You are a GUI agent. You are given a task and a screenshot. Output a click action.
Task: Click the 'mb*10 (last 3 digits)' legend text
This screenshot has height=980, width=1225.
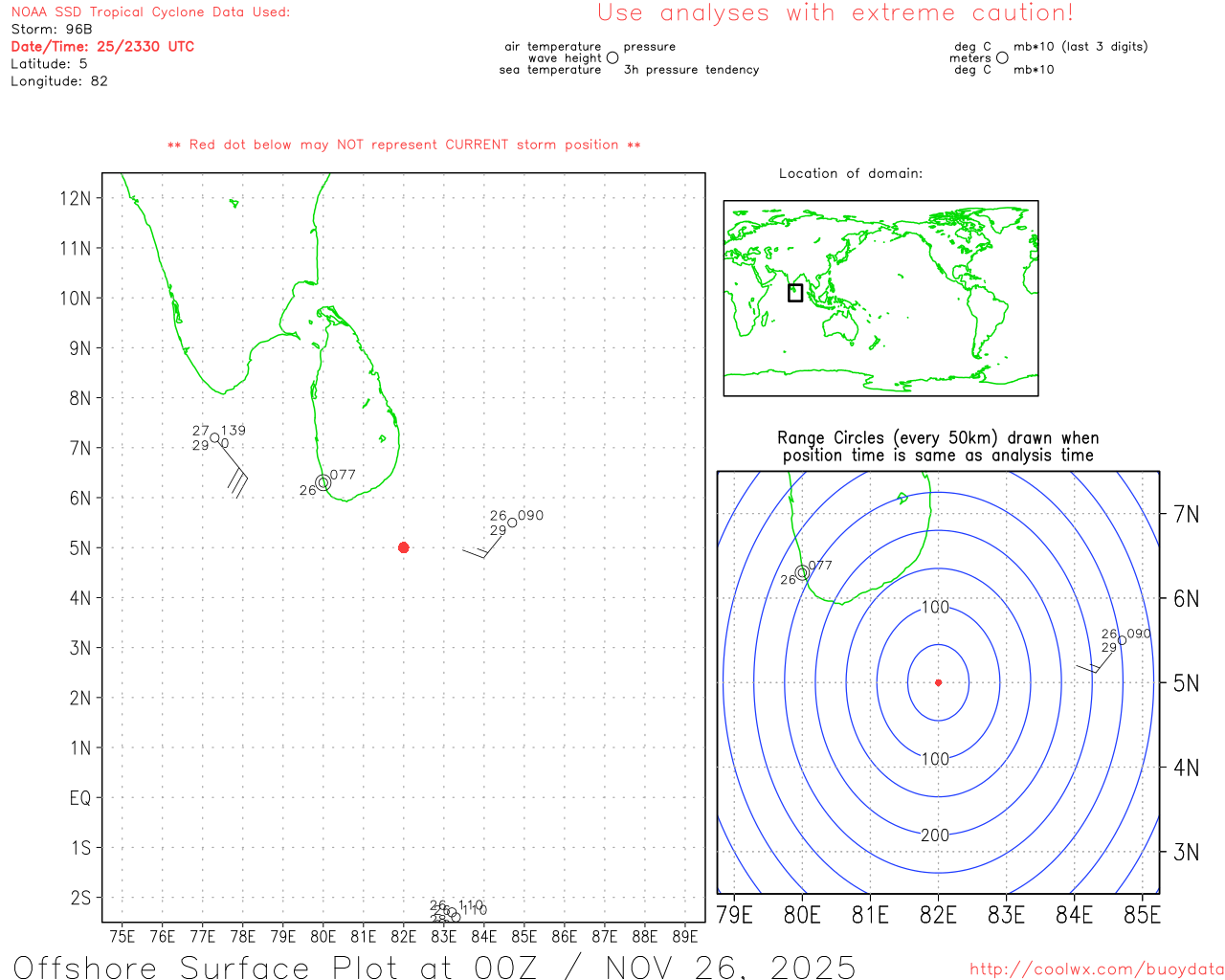[1080, 47]
